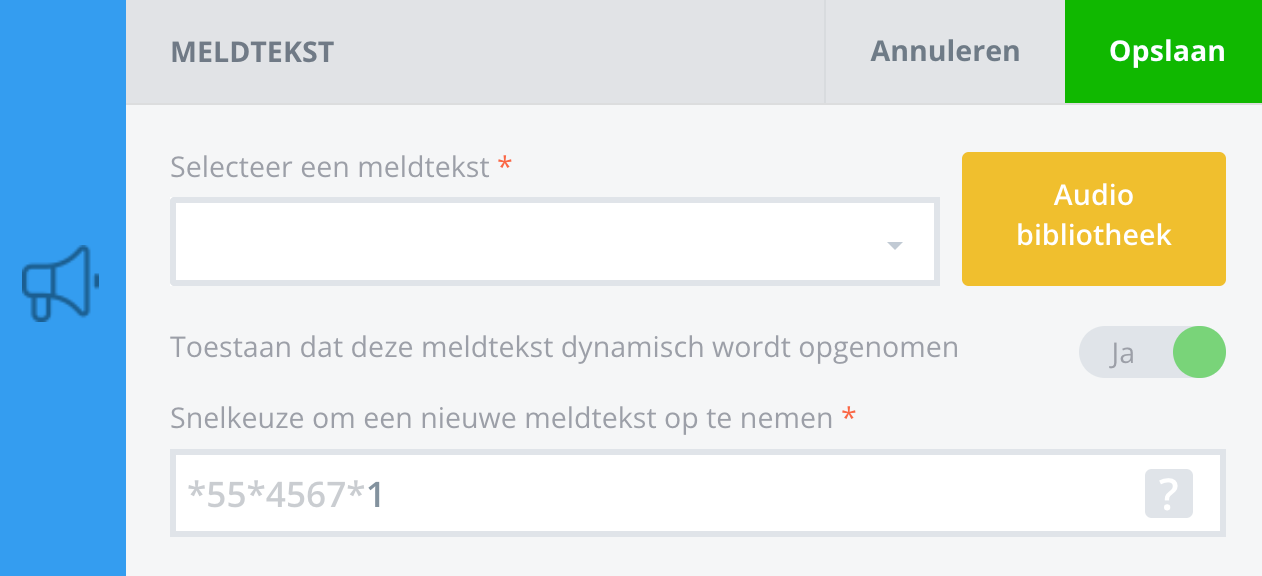Click empty area of the blue sidebar
Screen dimensions: 1262x576
[62, 450]
